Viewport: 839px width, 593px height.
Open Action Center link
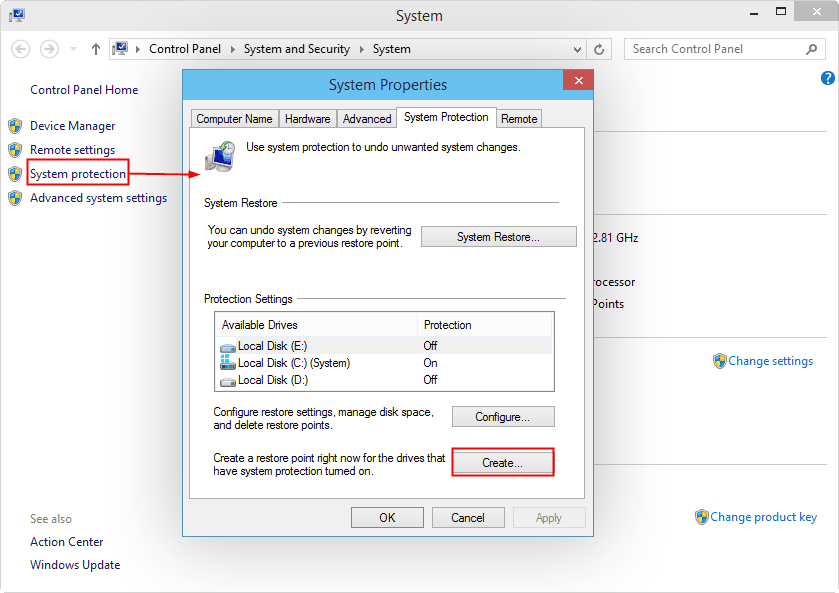[66, 542]
